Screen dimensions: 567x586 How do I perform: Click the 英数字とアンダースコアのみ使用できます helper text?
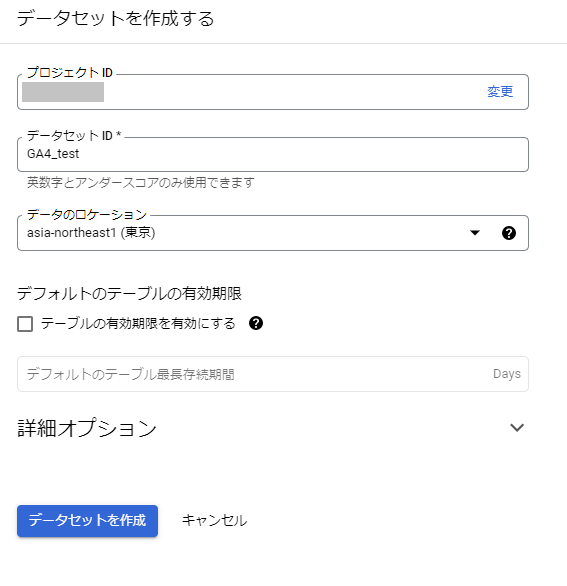pos(141,182)
